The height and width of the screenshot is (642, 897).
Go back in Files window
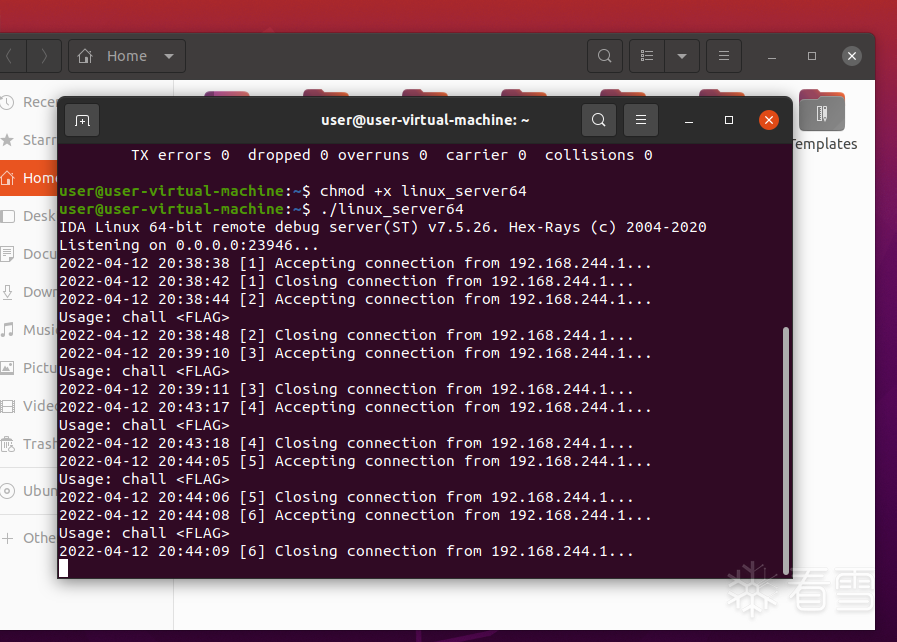[x=10, y=56]
